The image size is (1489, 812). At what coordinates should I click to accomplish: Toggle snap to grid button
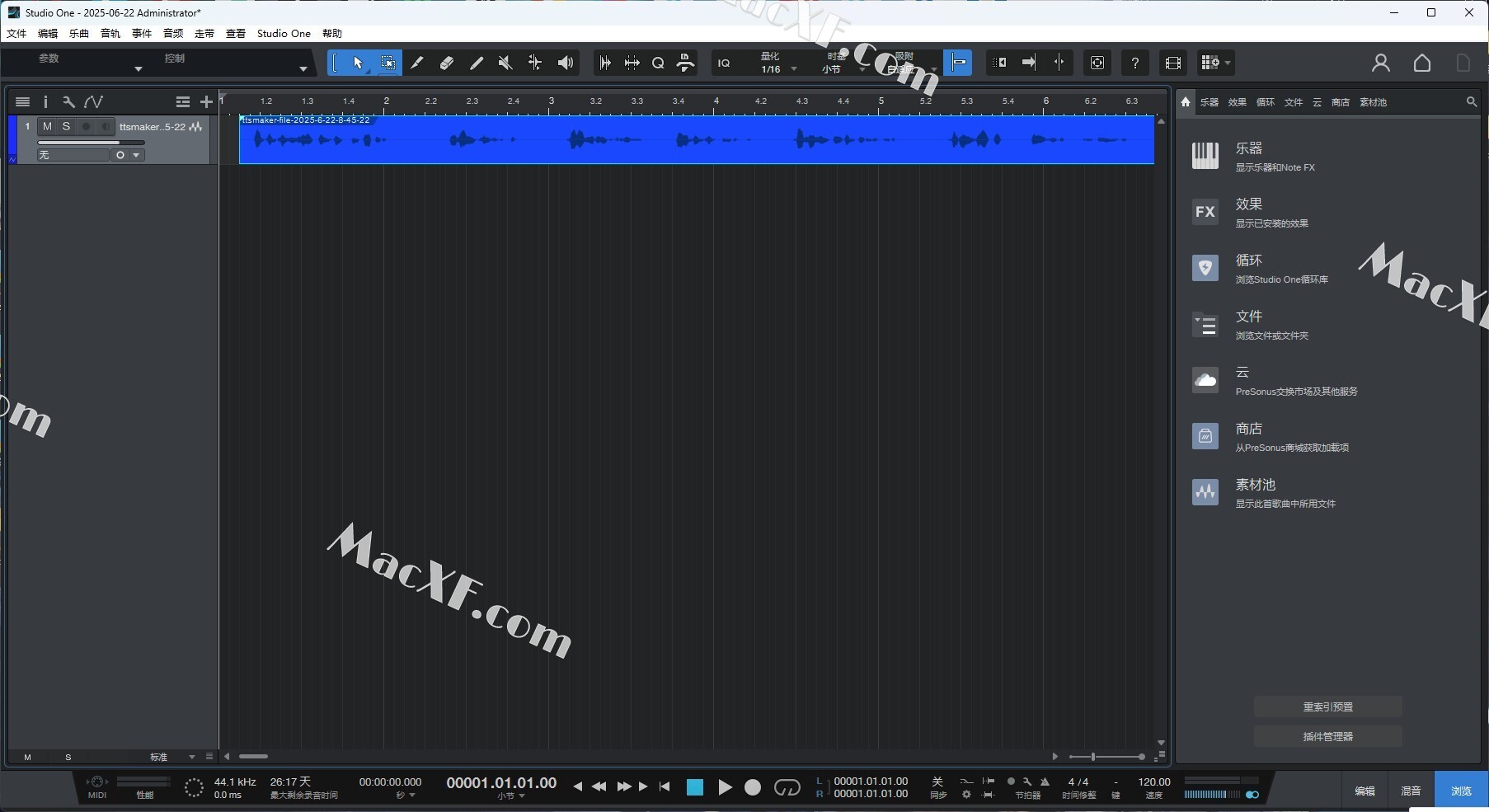(x=958, y=63)
